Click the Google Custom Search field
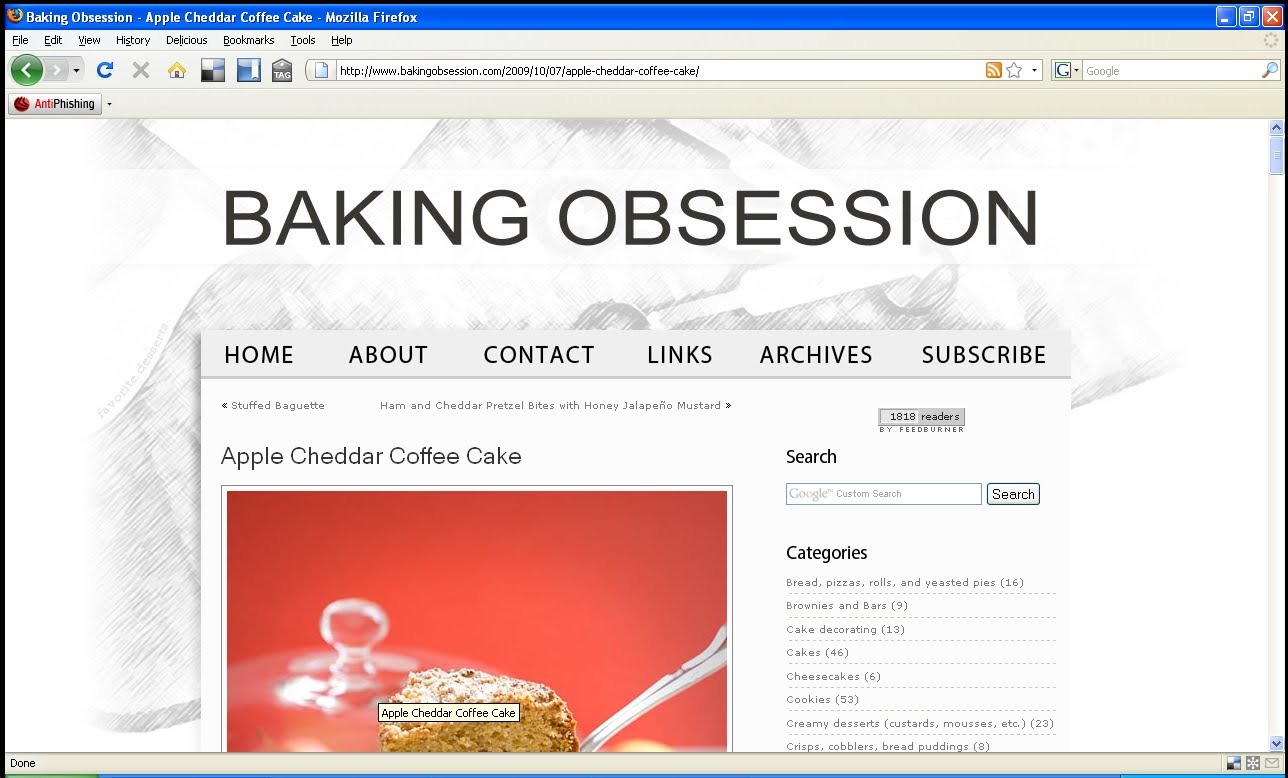 coord(884,494)
